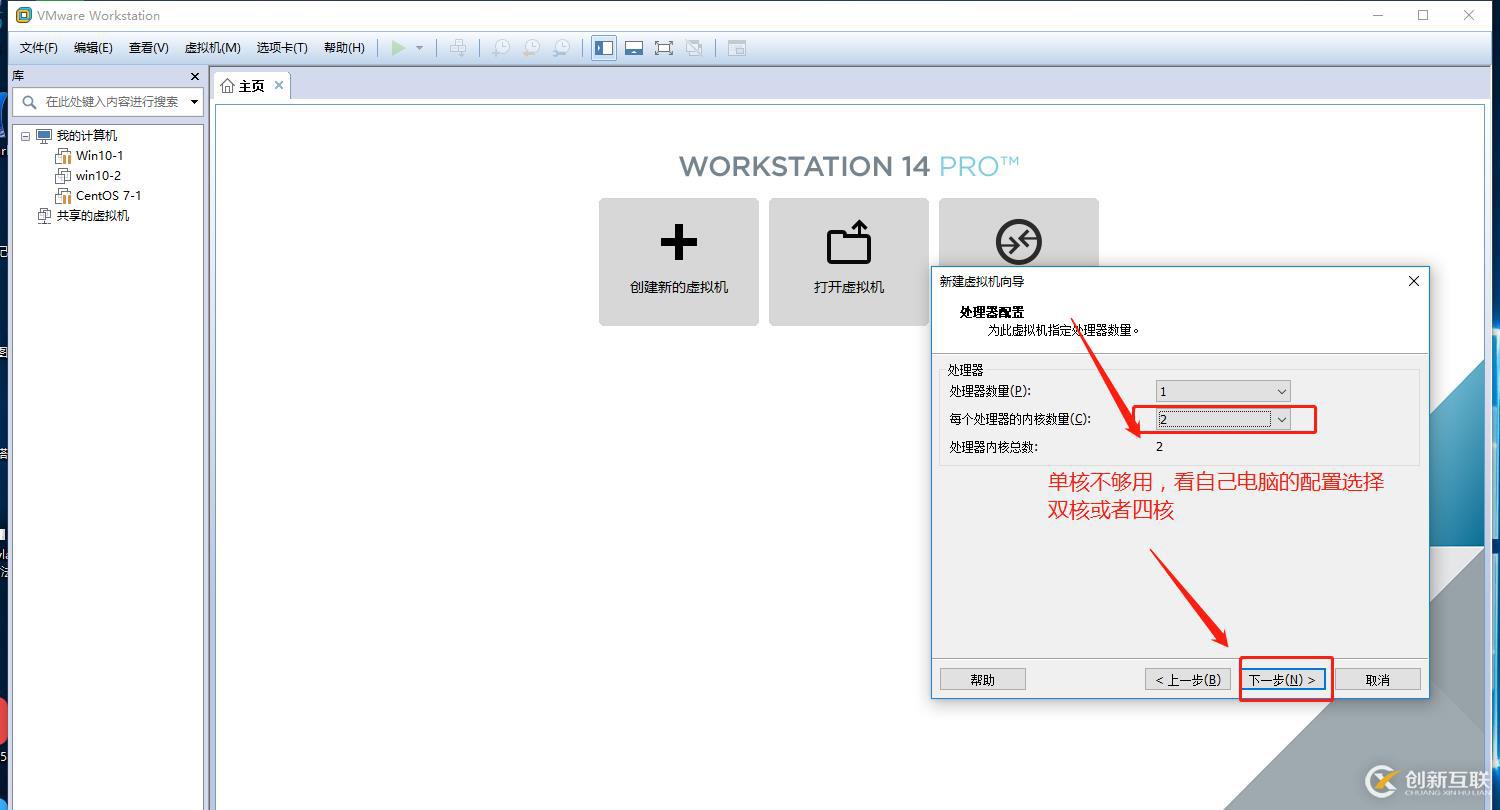Click the connect to remote server tile icon
Viewport: 1500px width, 810px height.
point(1019,242)
